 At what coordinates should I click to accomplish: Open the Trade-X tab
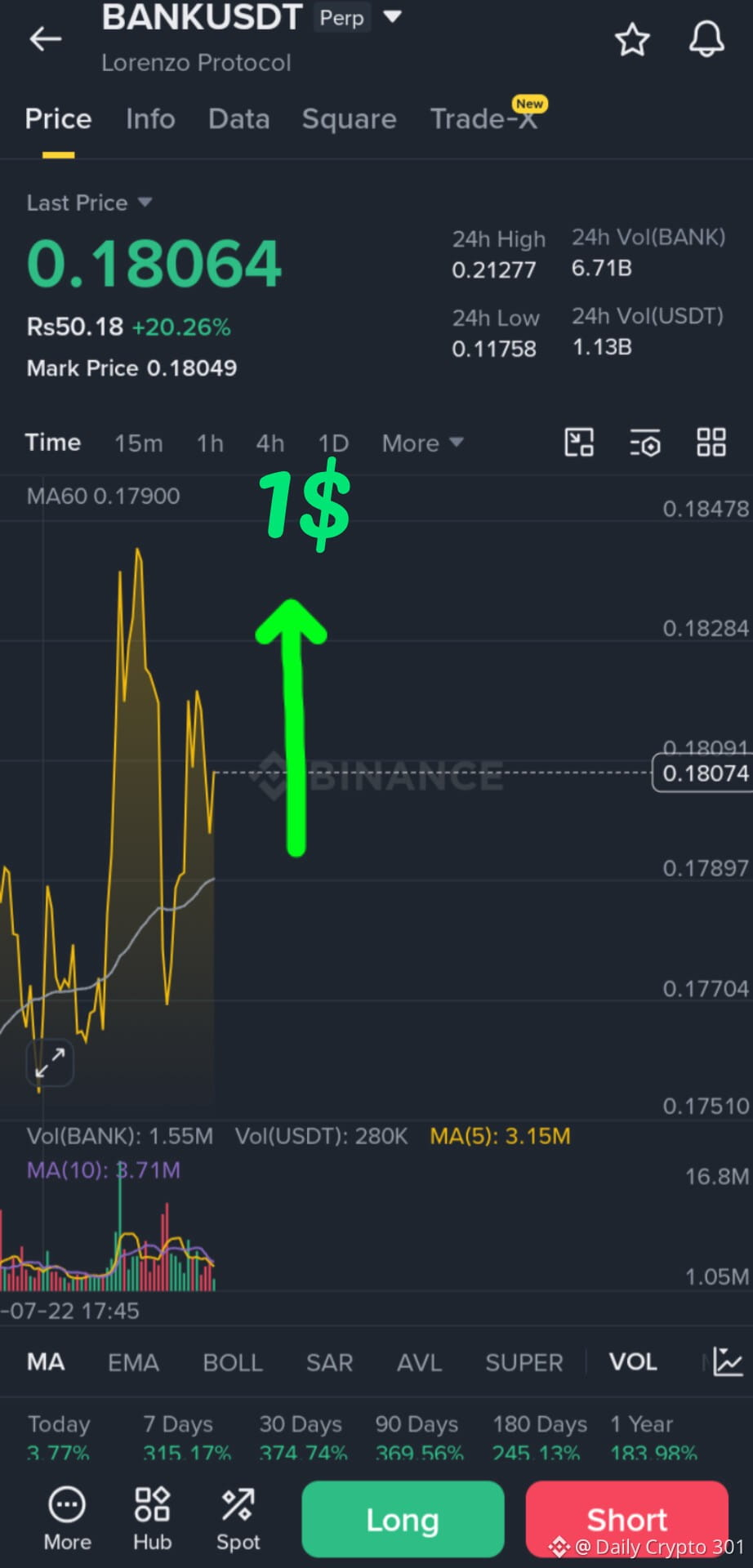[x=483, y=119]
